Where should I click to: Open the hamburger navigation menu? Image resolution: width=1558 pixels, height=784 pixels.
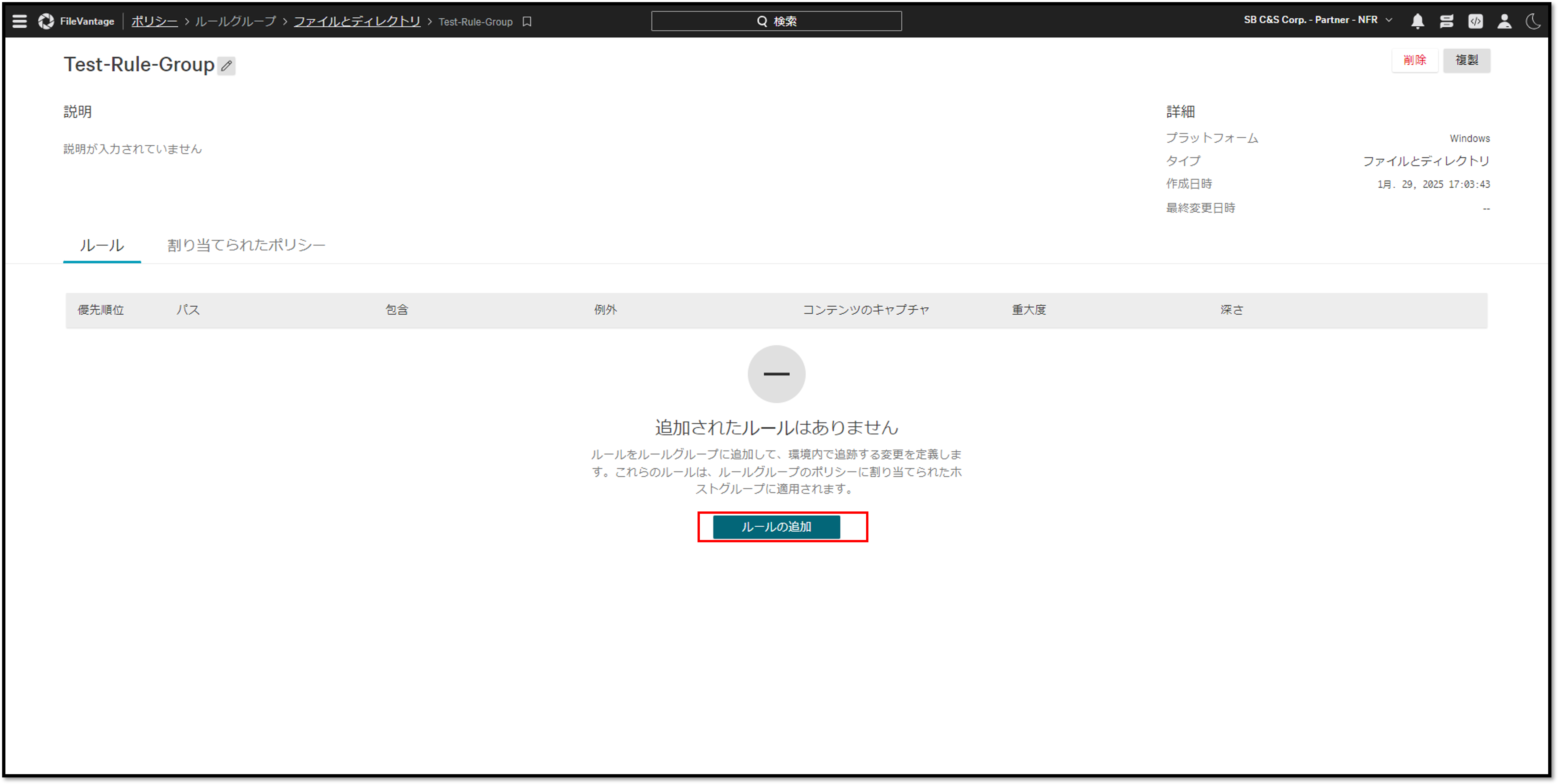(x=19, y=21)
